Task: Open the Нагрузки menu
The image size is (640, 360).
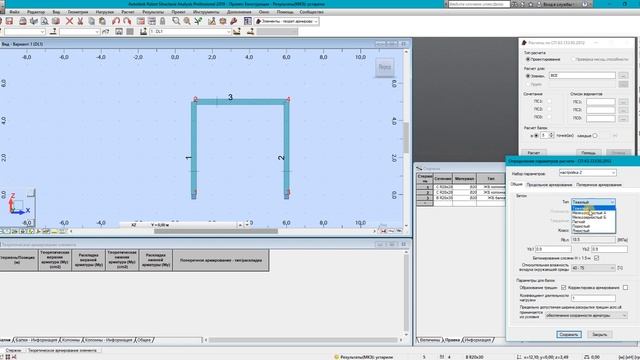Action: pyautogui.click(x=104, y=12)
